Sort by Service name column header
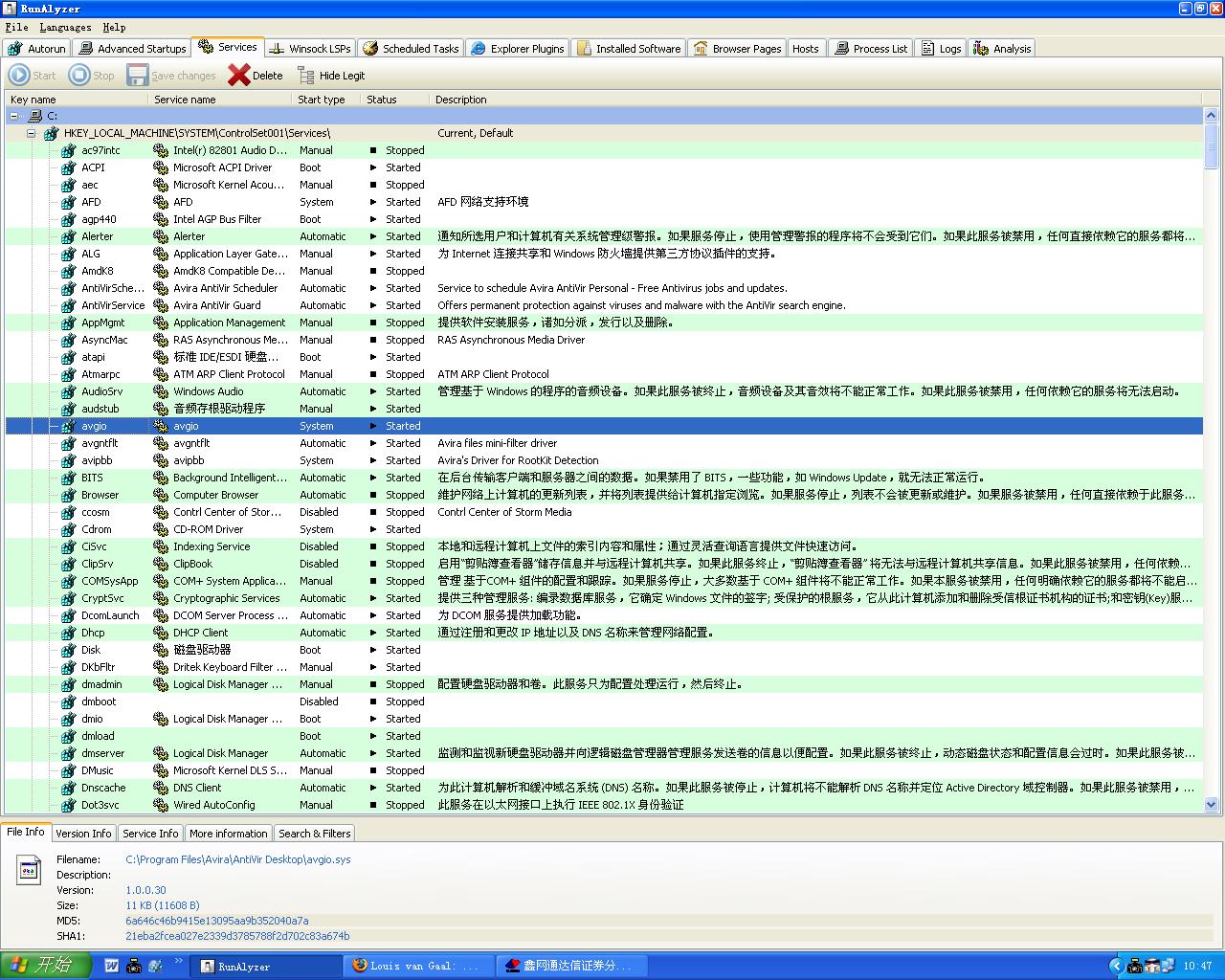Image resolution: width=1225 pixels, height=980 pixels. (220, 100)
